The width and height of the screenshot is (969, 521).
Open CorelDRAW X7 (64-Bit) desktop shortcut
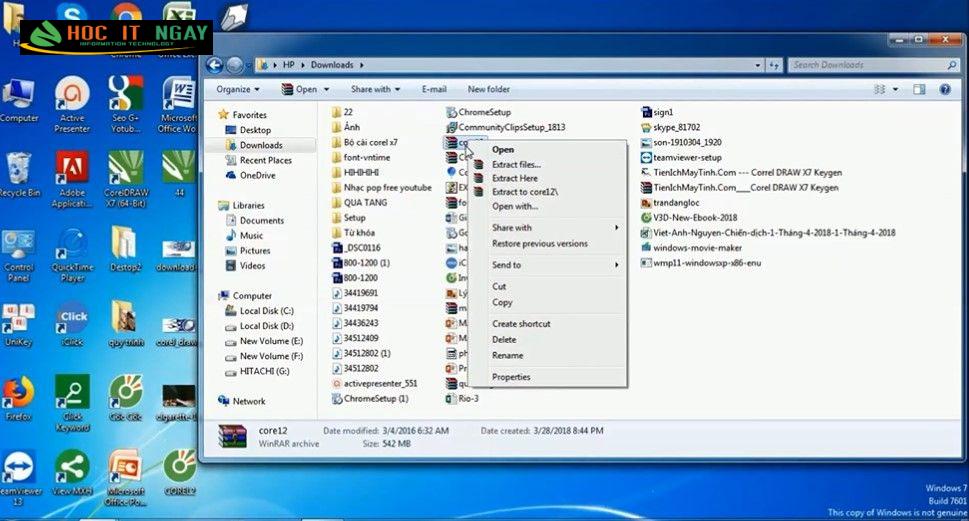pyautogui.click(x=126, y=179)
